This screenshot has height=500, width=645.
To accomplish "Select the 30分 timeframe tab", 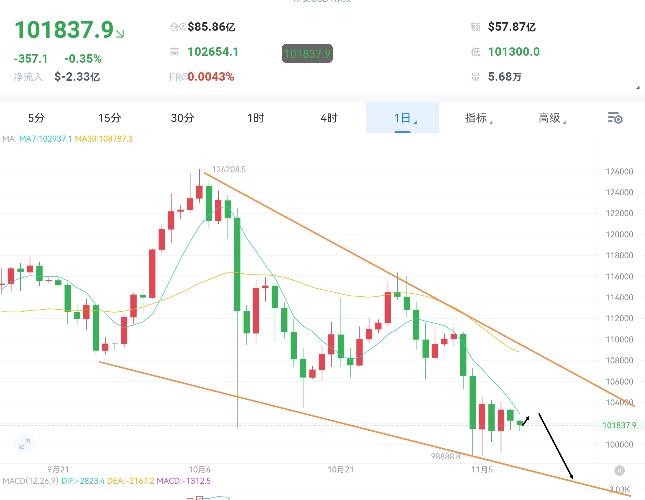I will point(182,118).
